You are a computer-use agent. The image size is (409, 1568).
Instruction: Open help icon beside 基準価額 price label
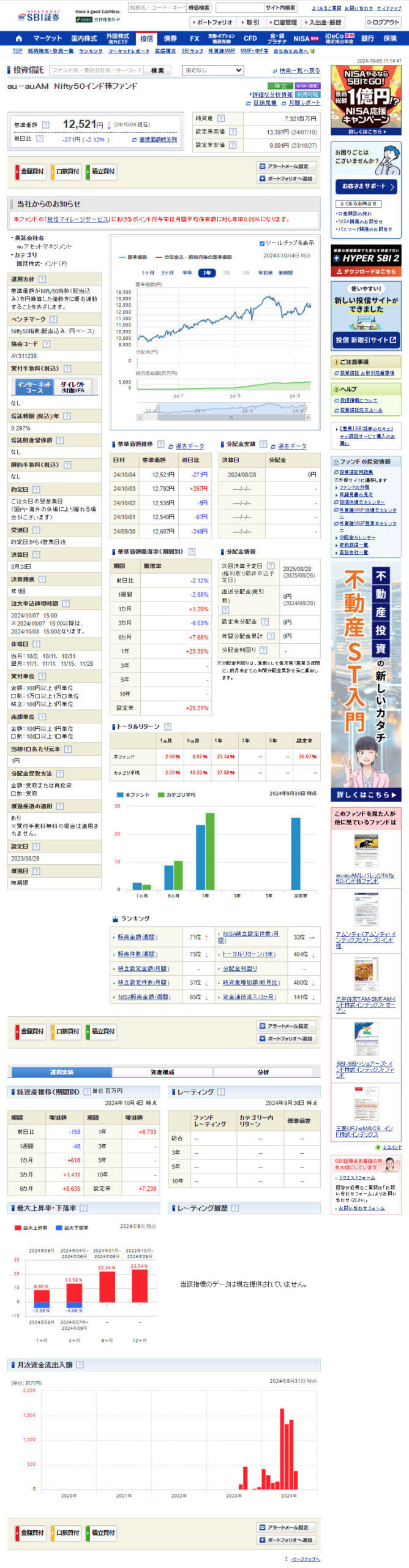pos(45,125)
